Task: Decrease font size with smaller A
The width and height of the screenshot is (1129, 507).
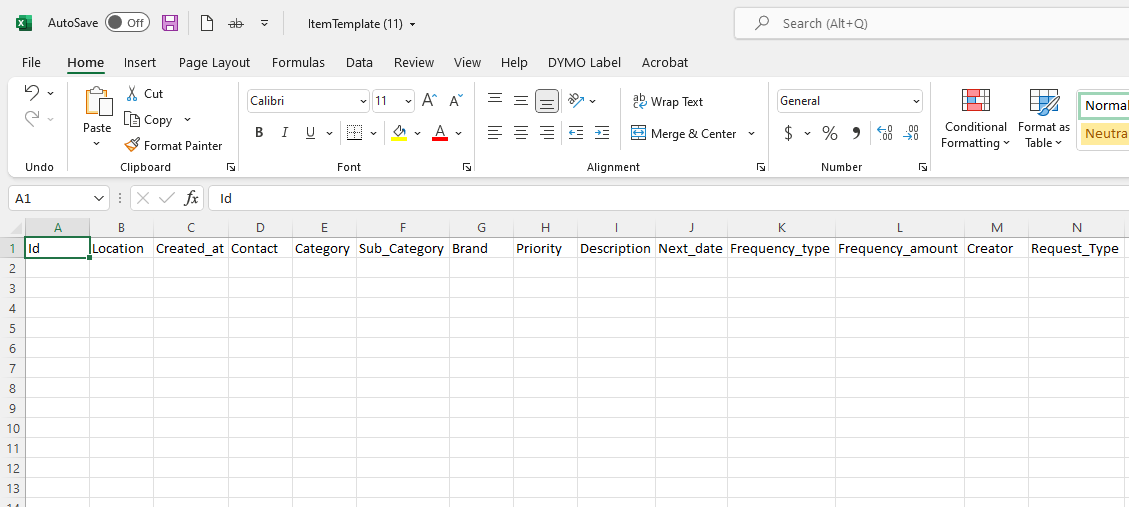Action: (456, 101)
